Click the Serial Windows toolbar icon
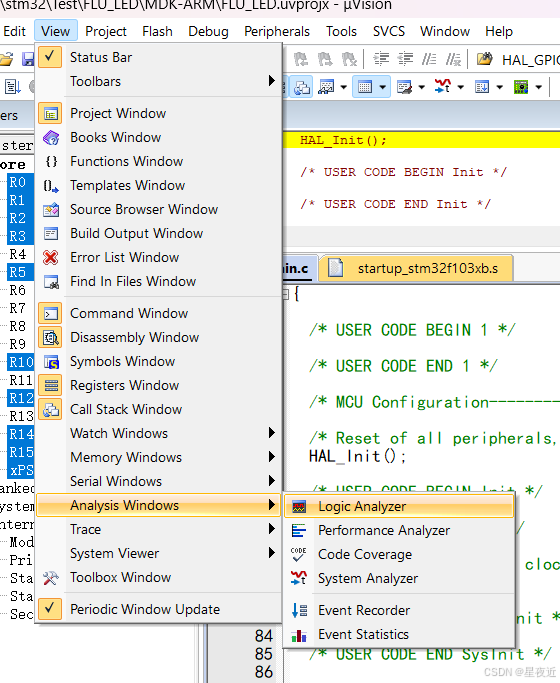The height and width of the screenshot is (683, 560). click(404, 87)
